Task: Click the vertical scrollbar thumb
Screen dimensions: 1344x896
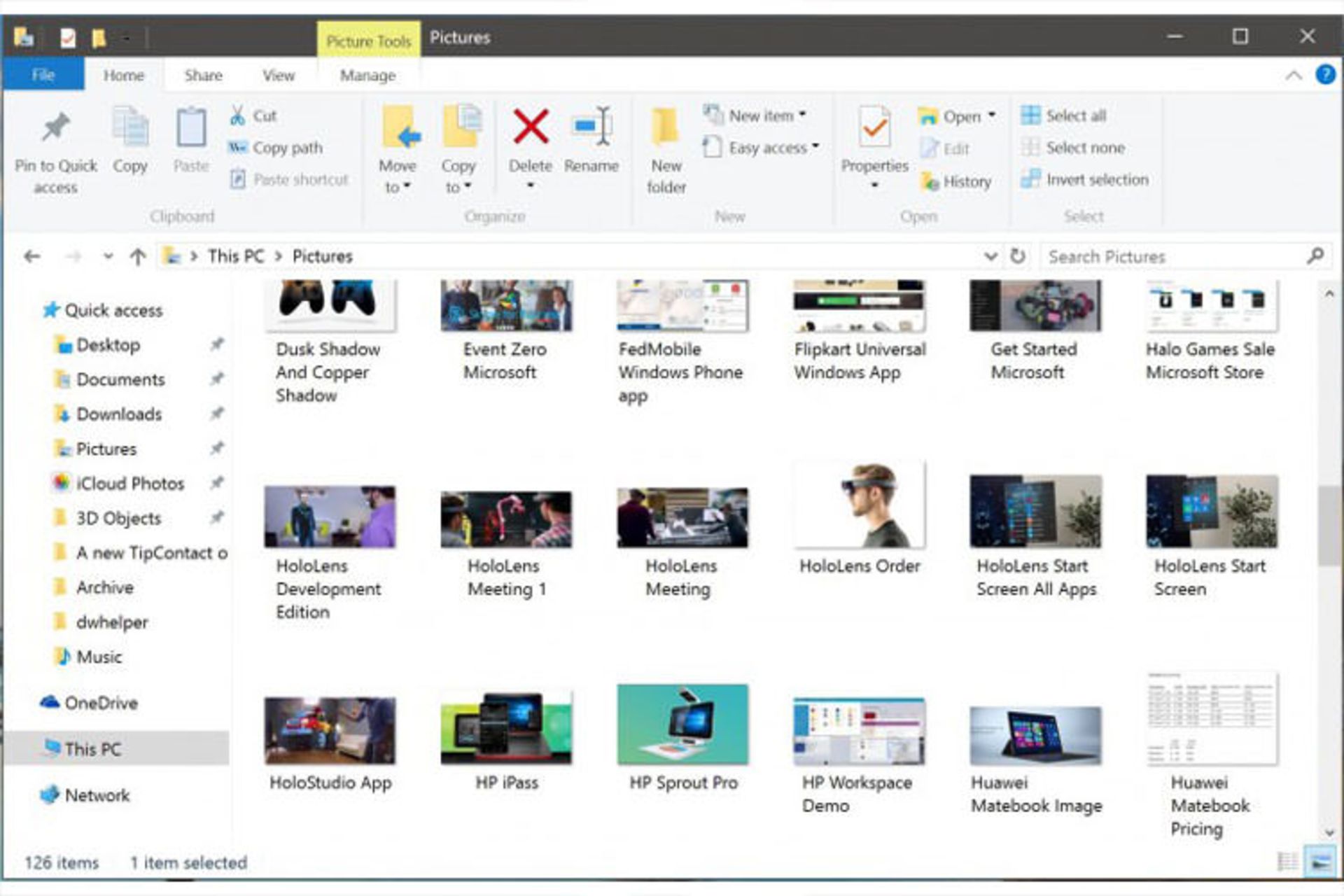Action: point(1328,525)
